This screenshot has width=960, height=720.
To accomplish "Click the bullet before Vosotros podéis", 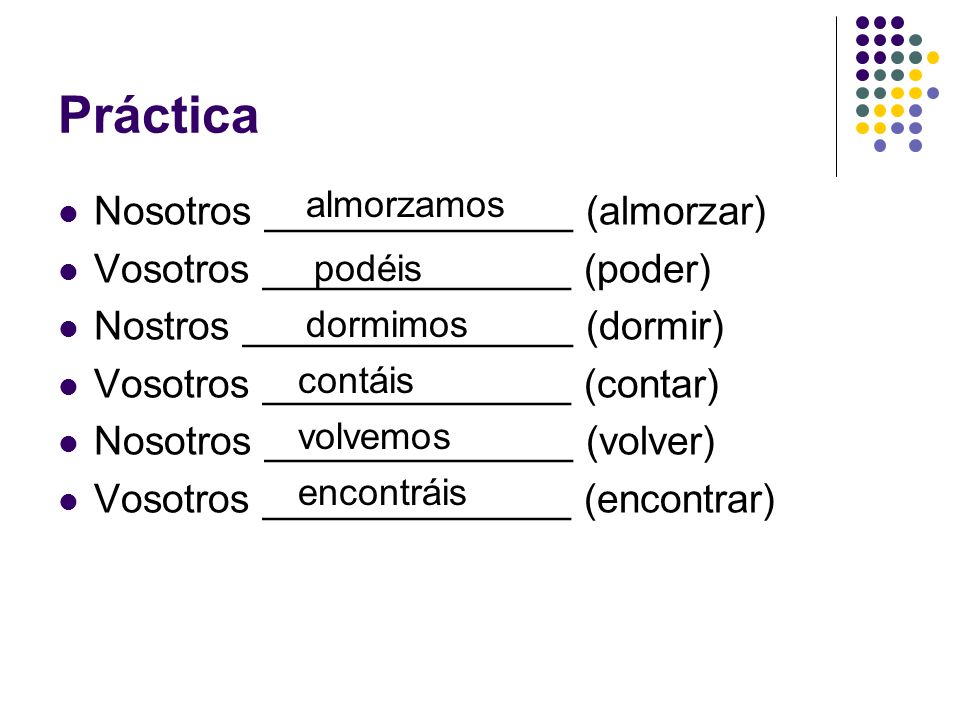I will click(69, 271).
